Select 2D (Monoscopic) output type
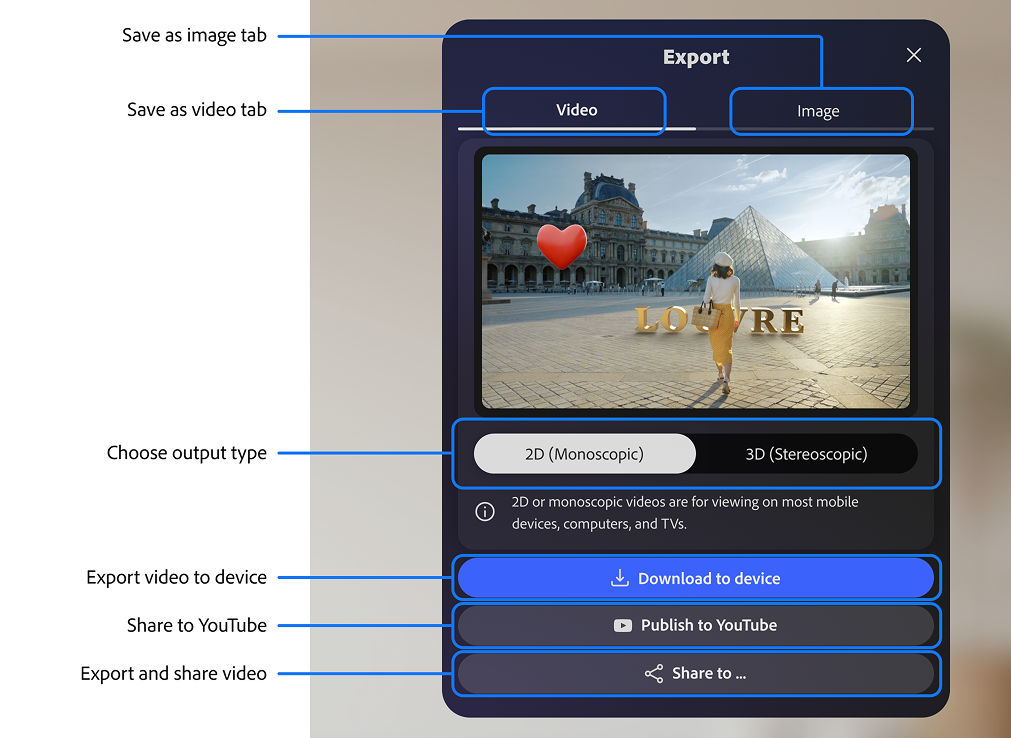 (584, 453)
